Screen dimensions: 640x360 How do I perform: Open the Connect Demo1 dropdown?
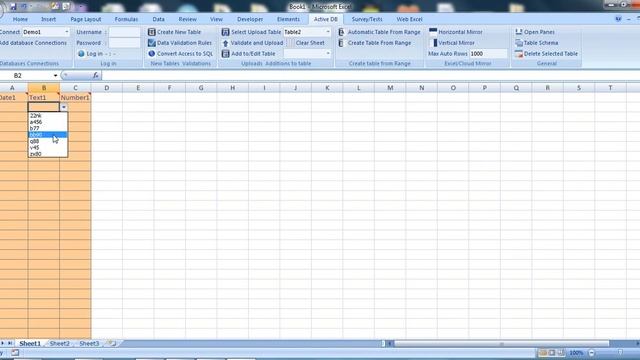click(x=67, y=32)
